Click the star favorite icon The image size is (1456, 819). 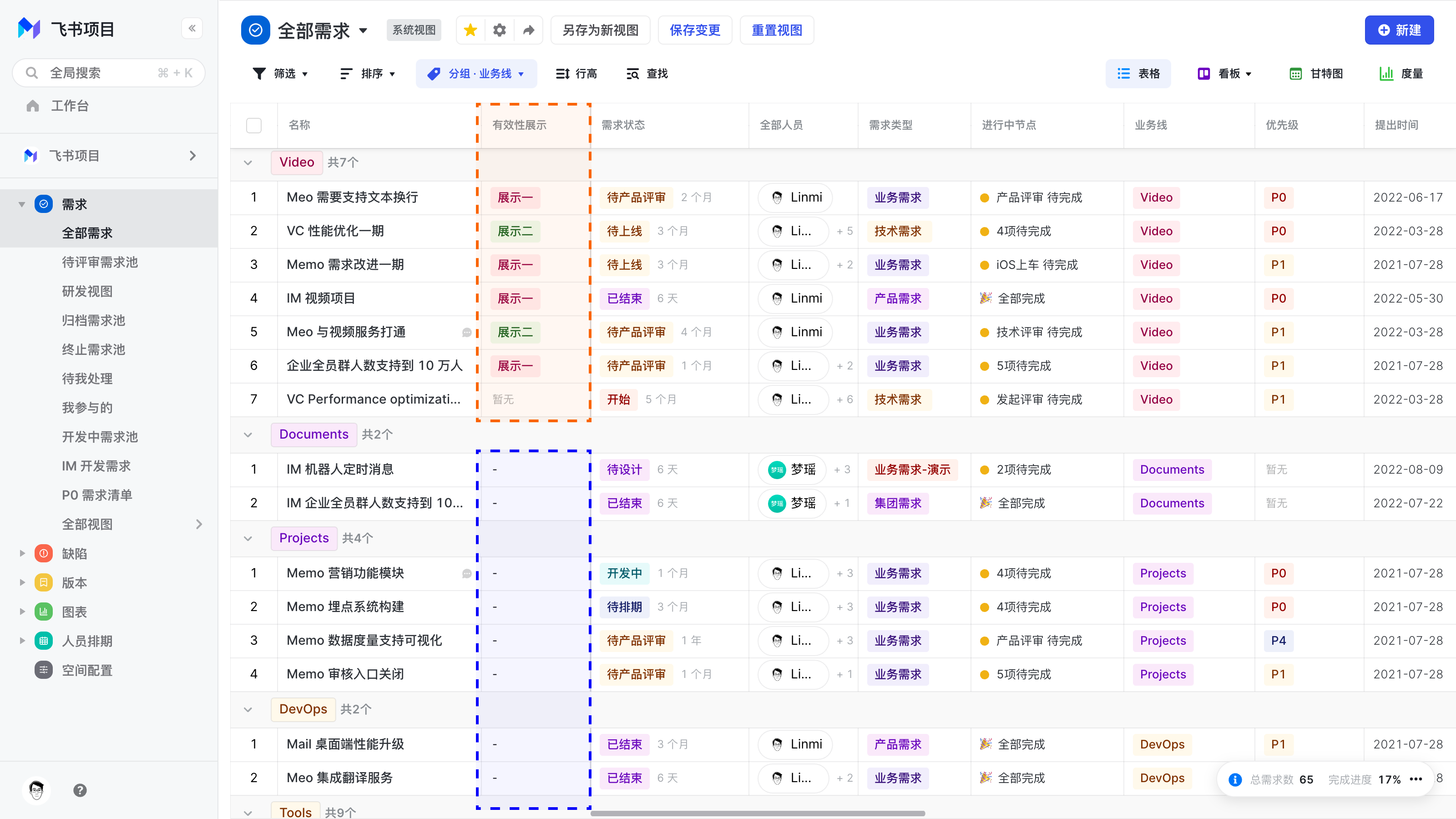coord(470,30)
